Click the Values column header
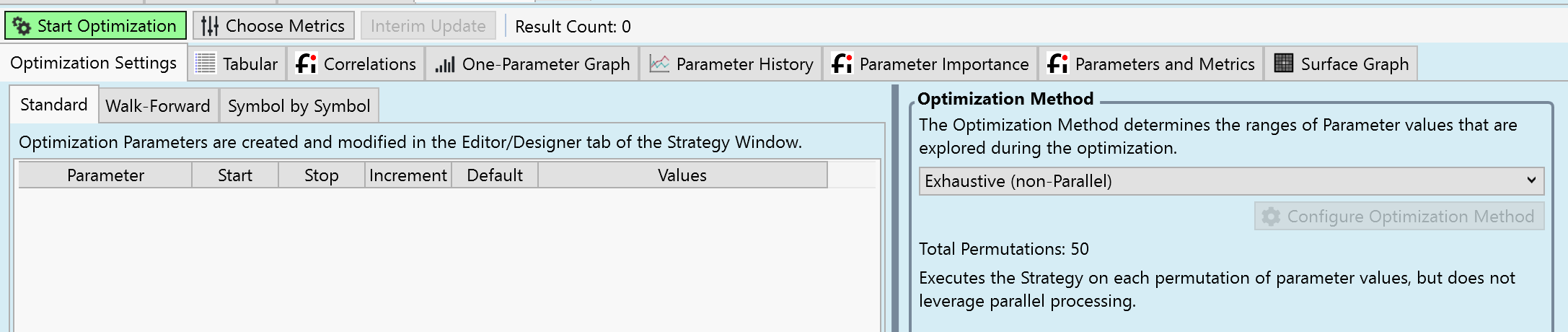 point(682,175)
